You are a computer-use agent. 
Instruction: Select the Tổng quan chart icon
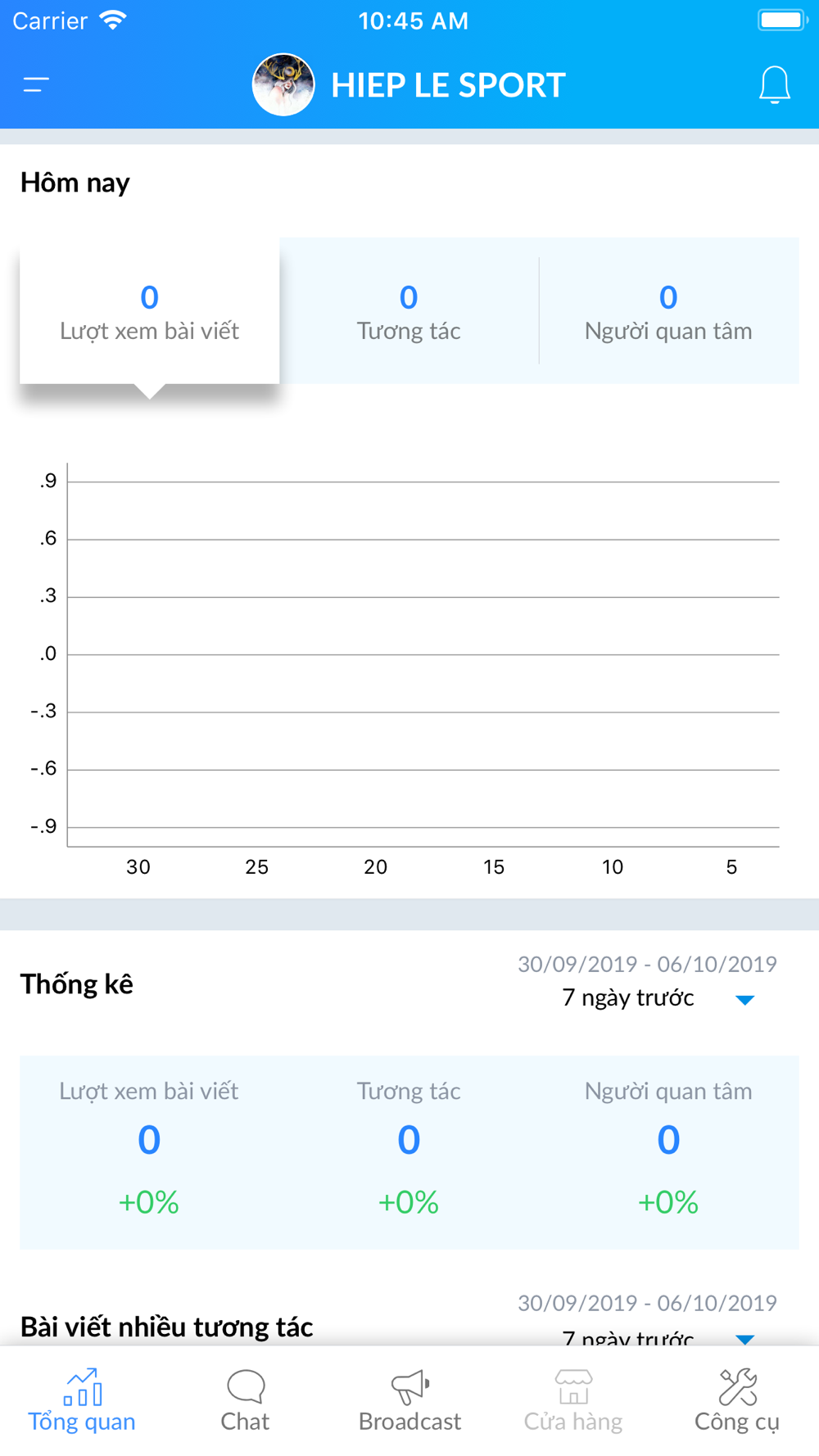pos(83,1386)
